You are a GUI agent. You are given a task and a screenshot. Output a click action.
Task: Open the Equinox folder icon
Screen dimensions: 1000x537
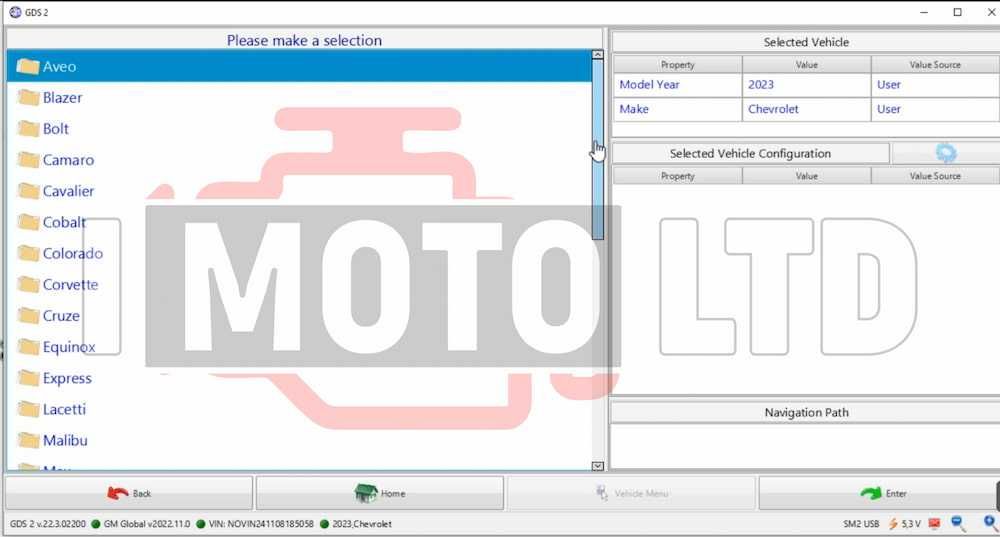[x=28, y=347]
